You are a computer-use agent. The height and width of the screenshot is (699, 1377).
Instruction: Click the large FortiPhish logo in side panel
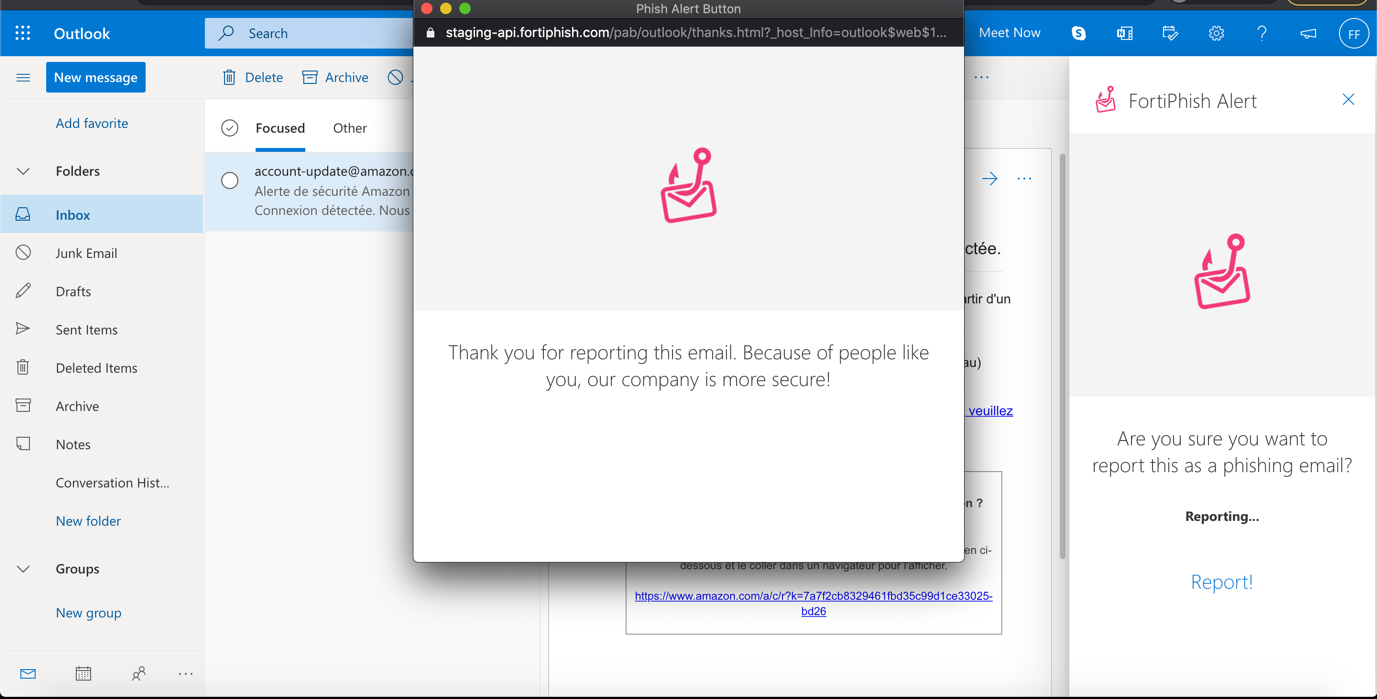coord(1222,271)
